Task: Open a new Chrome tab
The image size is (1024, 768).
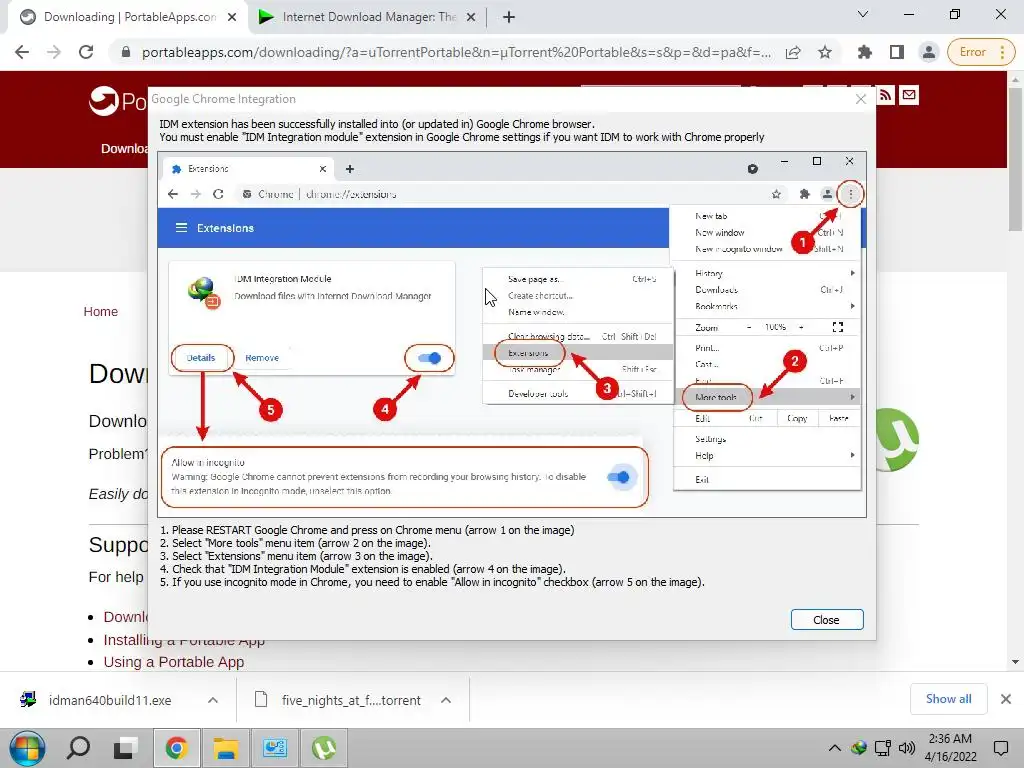Action: (x=509, y=18)
